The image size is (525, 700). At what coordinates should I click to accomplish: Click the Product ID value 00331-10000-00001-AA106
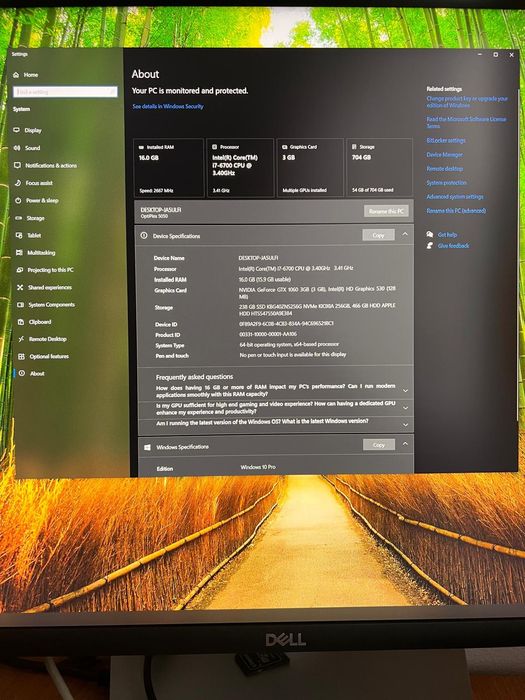pyautogui.click(x=268, y=334)
